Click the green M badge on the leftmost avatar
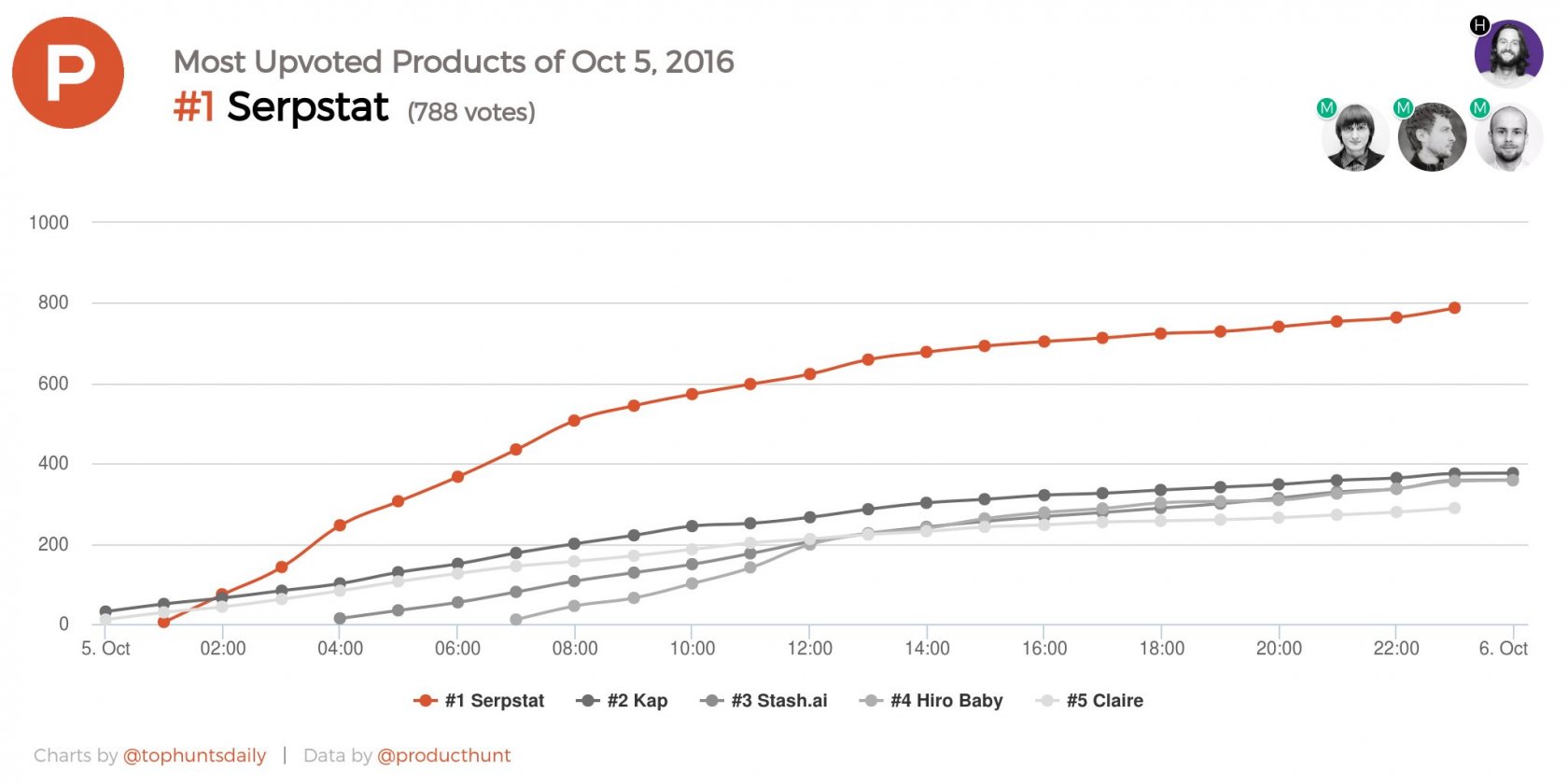 (x=1326, y=108)
